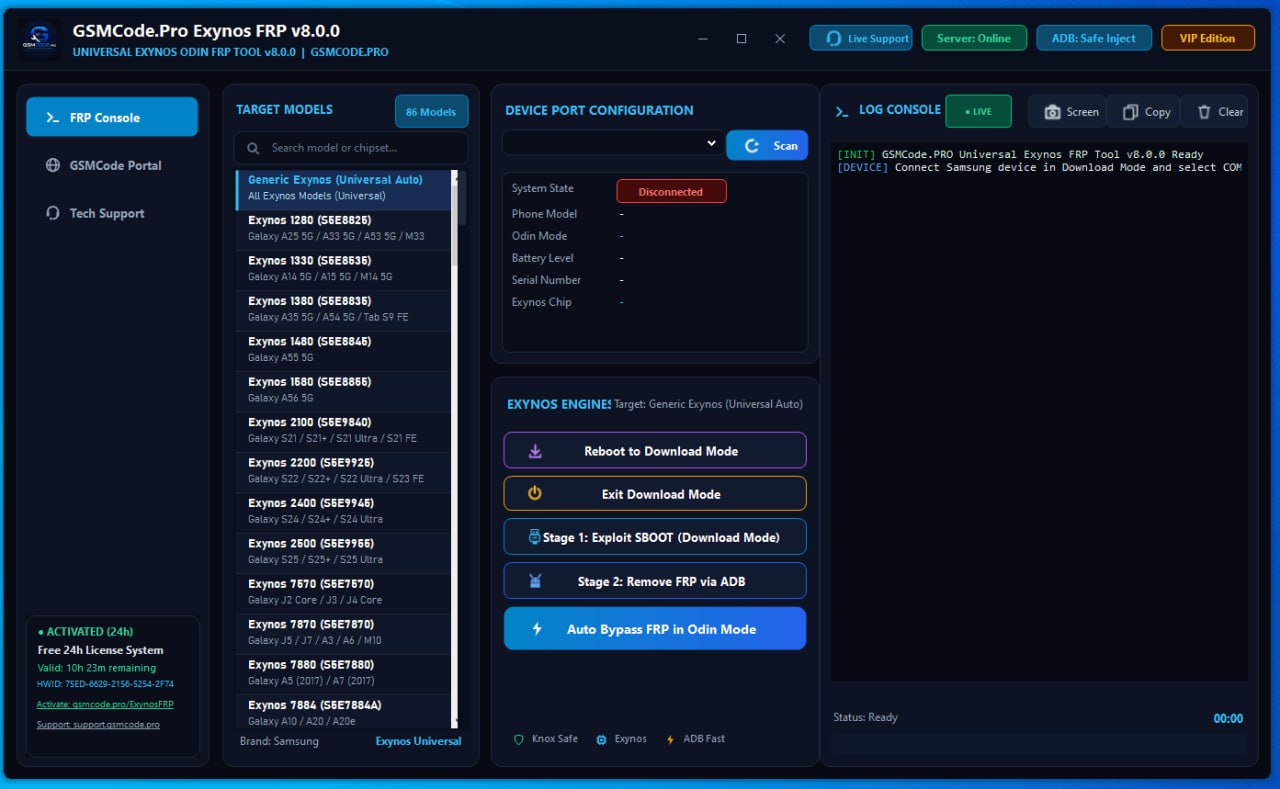Click the Exynos Universal label
Image resolution: width=1280 pixels, height=789 pixels.
[418, 741]
